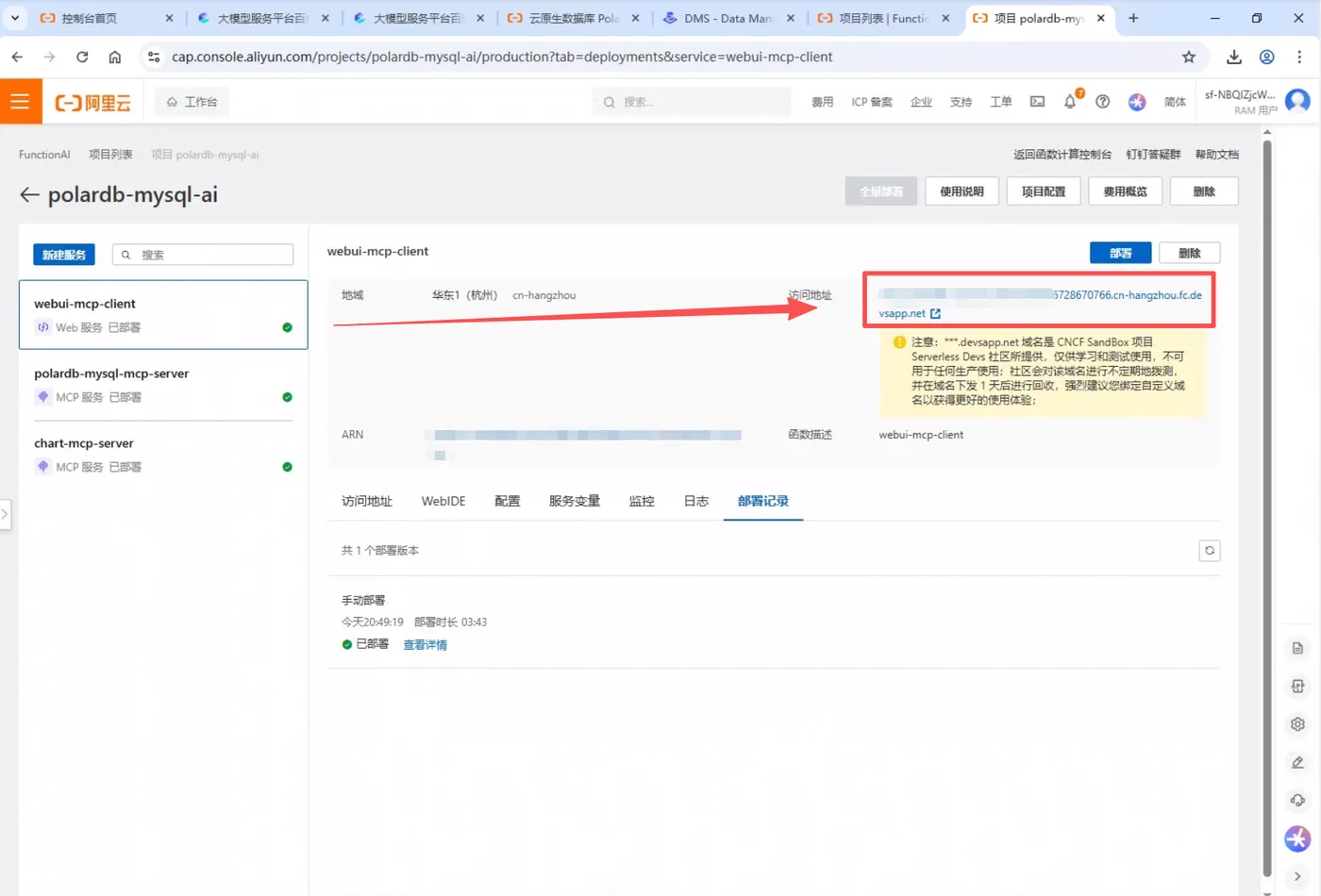Refresh the deployment records list
Viewport: 1321px width, 896px height.
pyautogui.click(x=1209, y=551)
